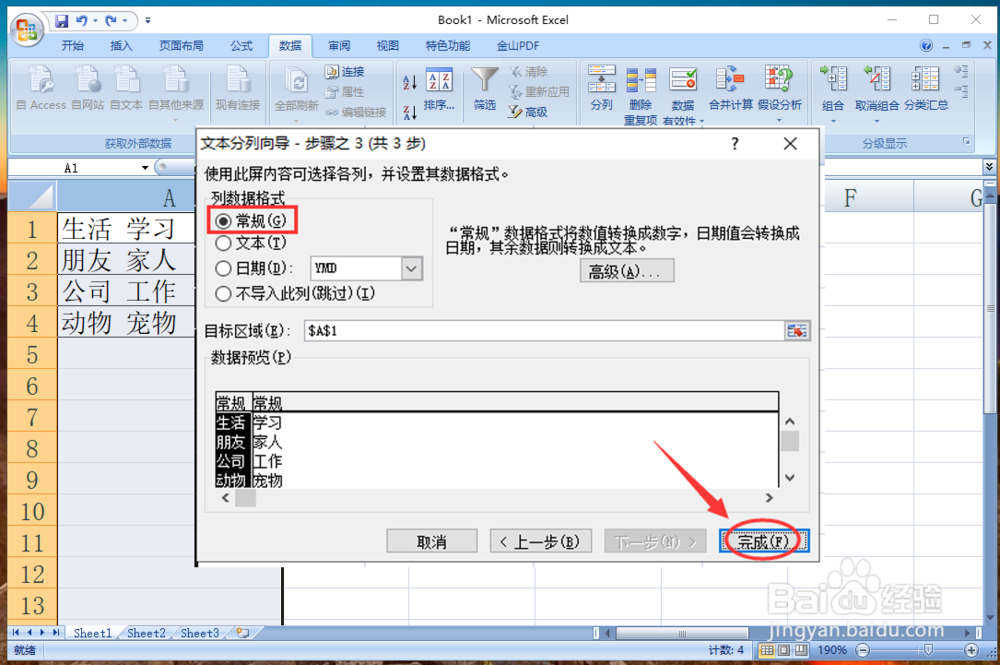Image resolution: width=1000 pixels, height=665 pixels.
Task: Open the YMD date format dropdown
Action: tap(413, 268)
